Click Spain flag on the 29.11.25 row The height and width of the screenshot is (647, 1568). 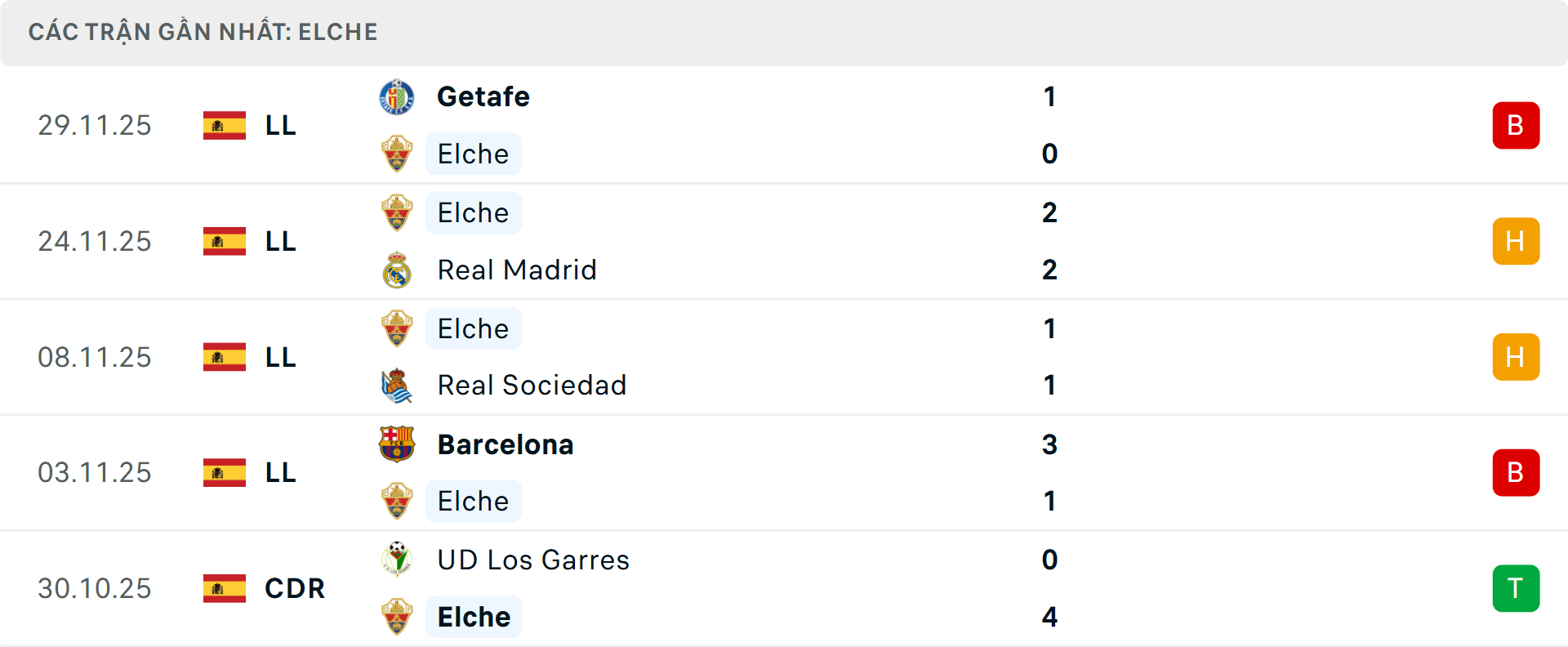[225, 126]
